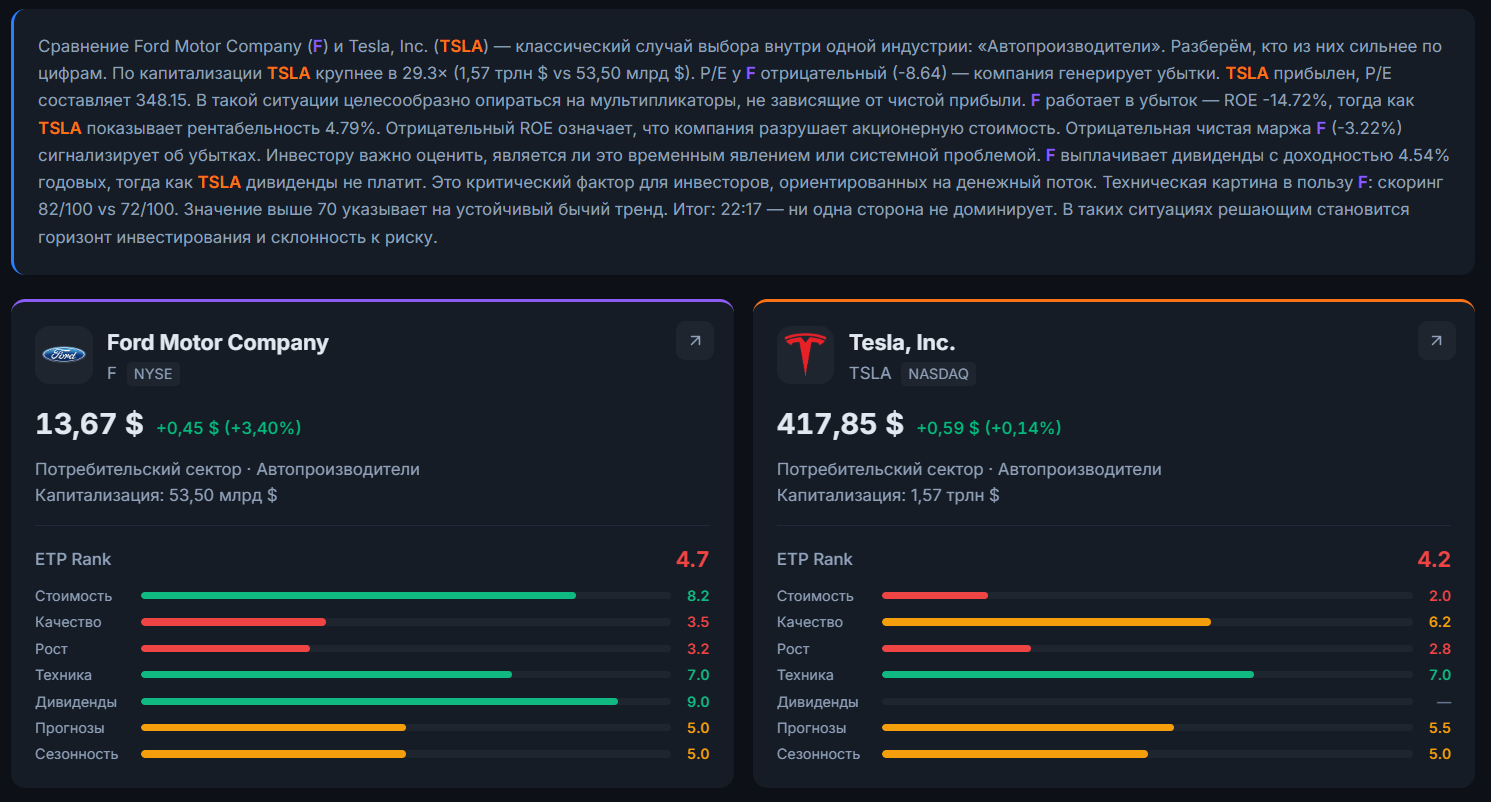Click the Техника label in the Tesla card

pyautogui.click(x=805, y=675)
